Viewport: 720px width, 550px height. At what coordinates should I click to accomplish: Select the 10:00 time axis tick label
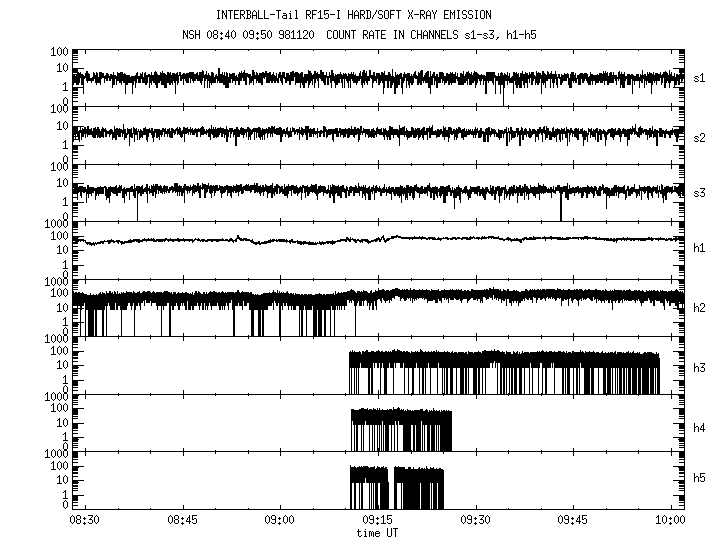pyautogui.click(x=669, y=521)
